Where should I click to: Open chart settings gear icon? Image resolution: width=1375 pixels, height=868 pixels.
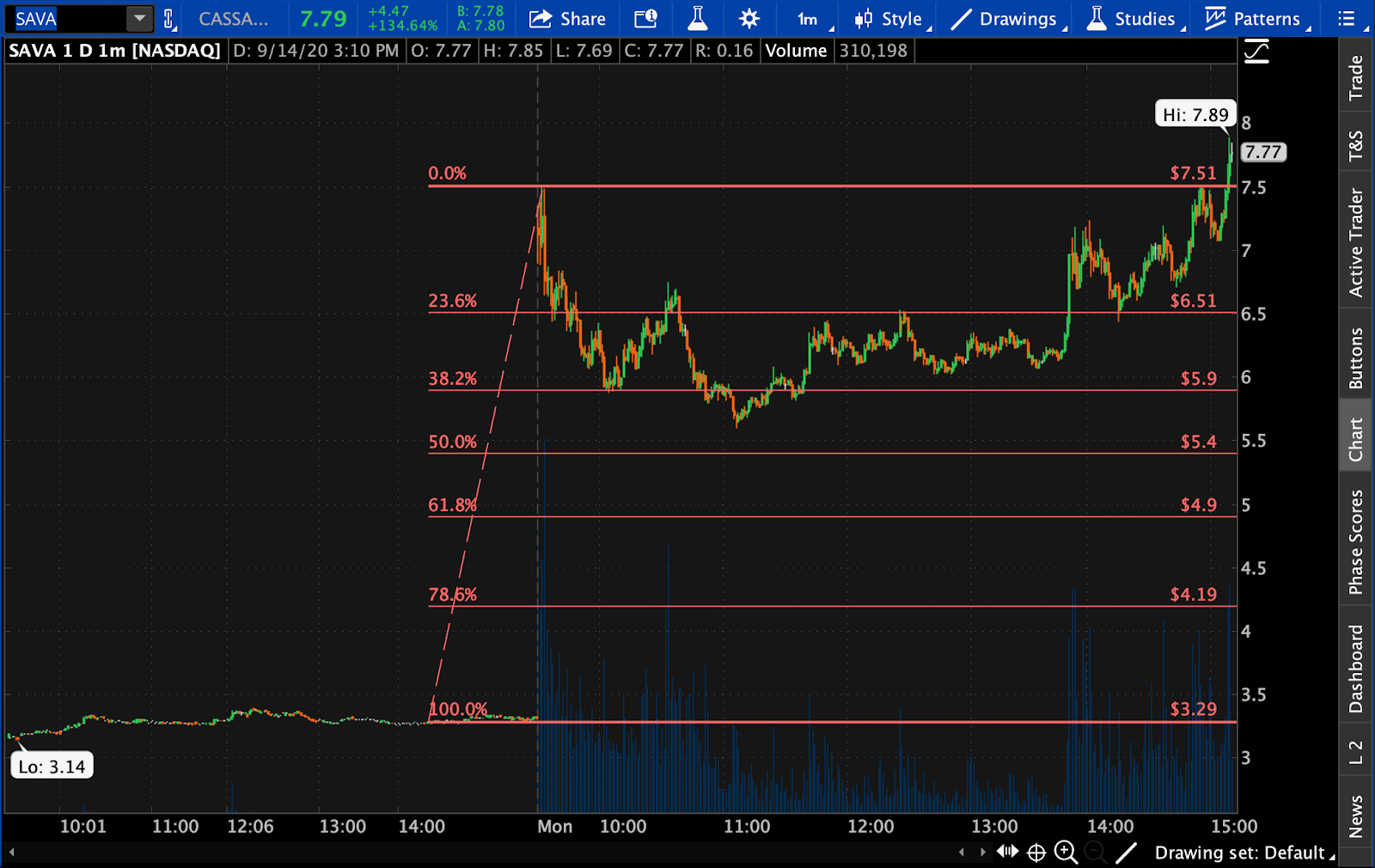pyautogui.click(x=749, y=19)
